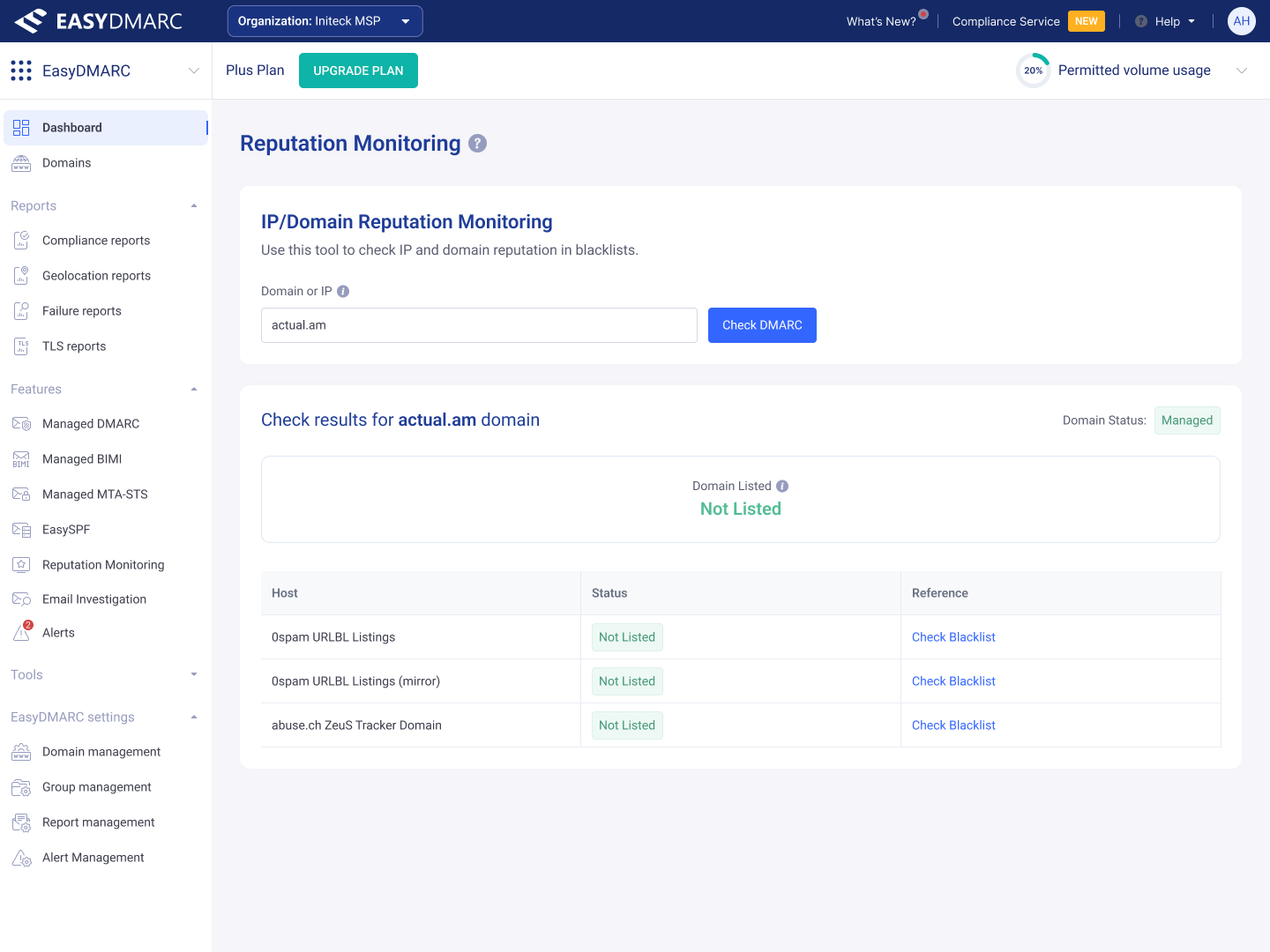Click the Email Investigation icon
Image resolution: width=1270 pixels, height=952 pixels.
[x=21, y=599]
